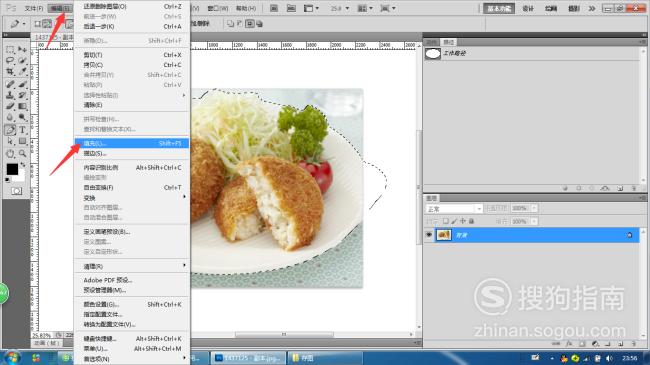The image size is (650, 365).
Task: Click the foreground black color swatch
Action: click(12, 169)
